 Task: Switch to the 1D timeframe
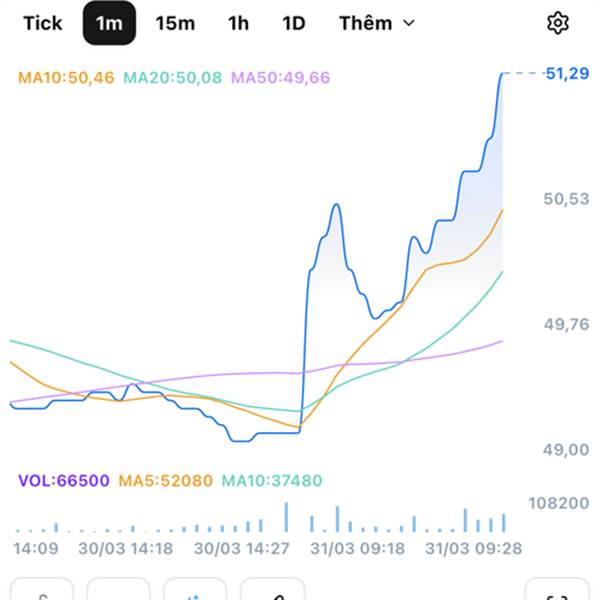(293, 23)
